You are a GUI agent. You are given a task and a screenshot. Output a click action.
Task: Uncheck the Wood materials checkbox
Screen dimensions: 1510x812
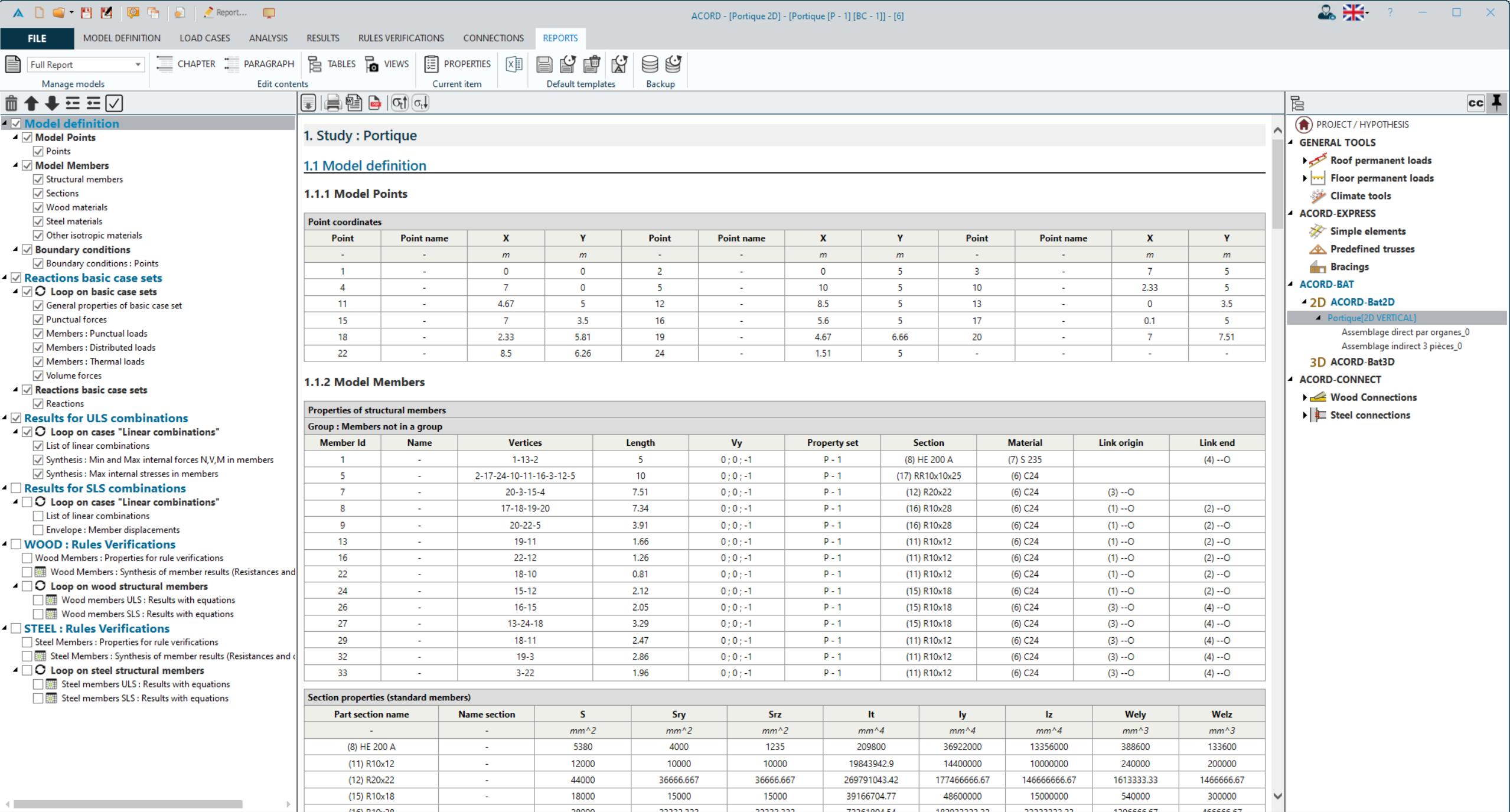point(38,207)
